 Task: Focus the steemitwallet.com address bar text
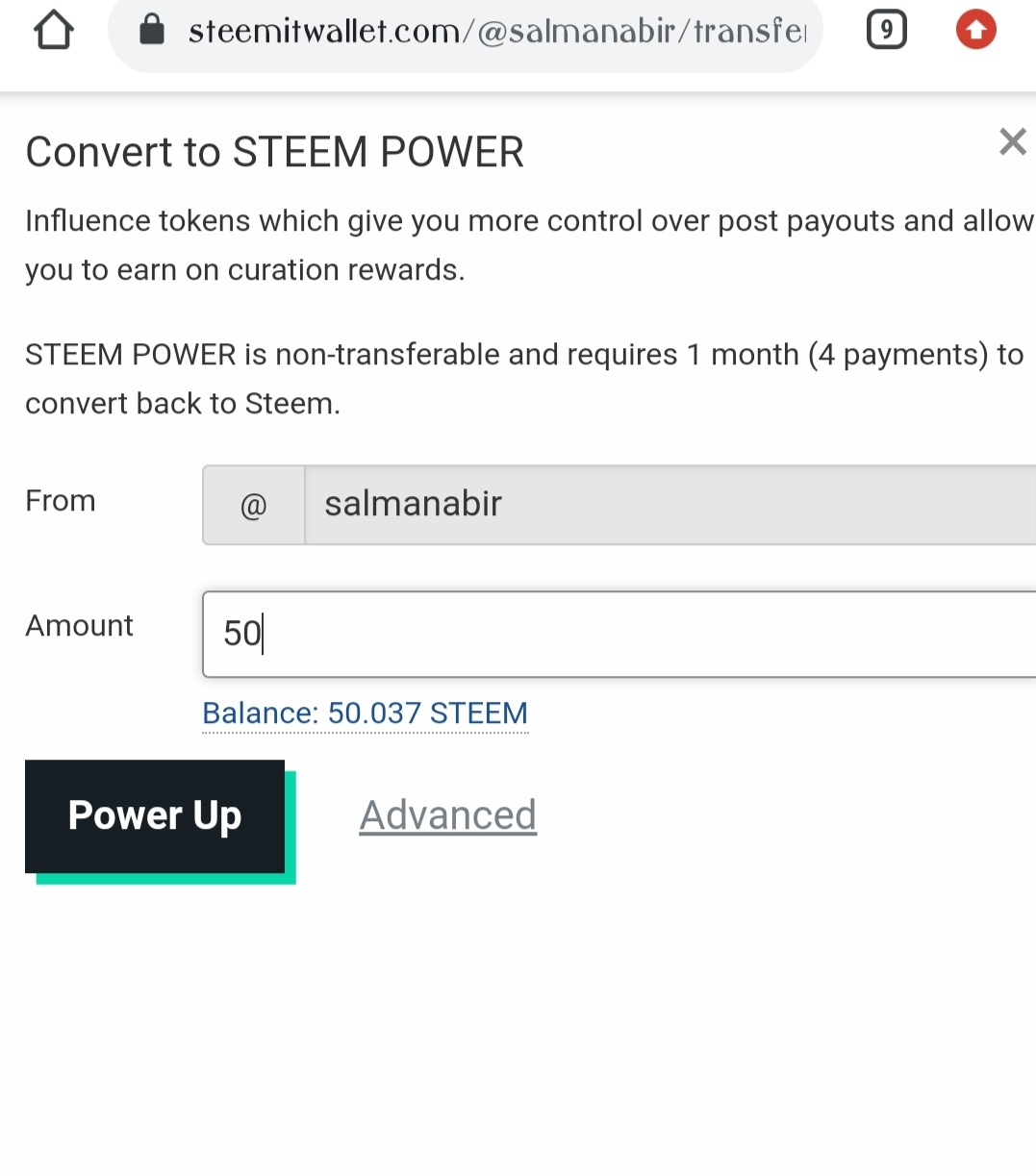[495, 32]
